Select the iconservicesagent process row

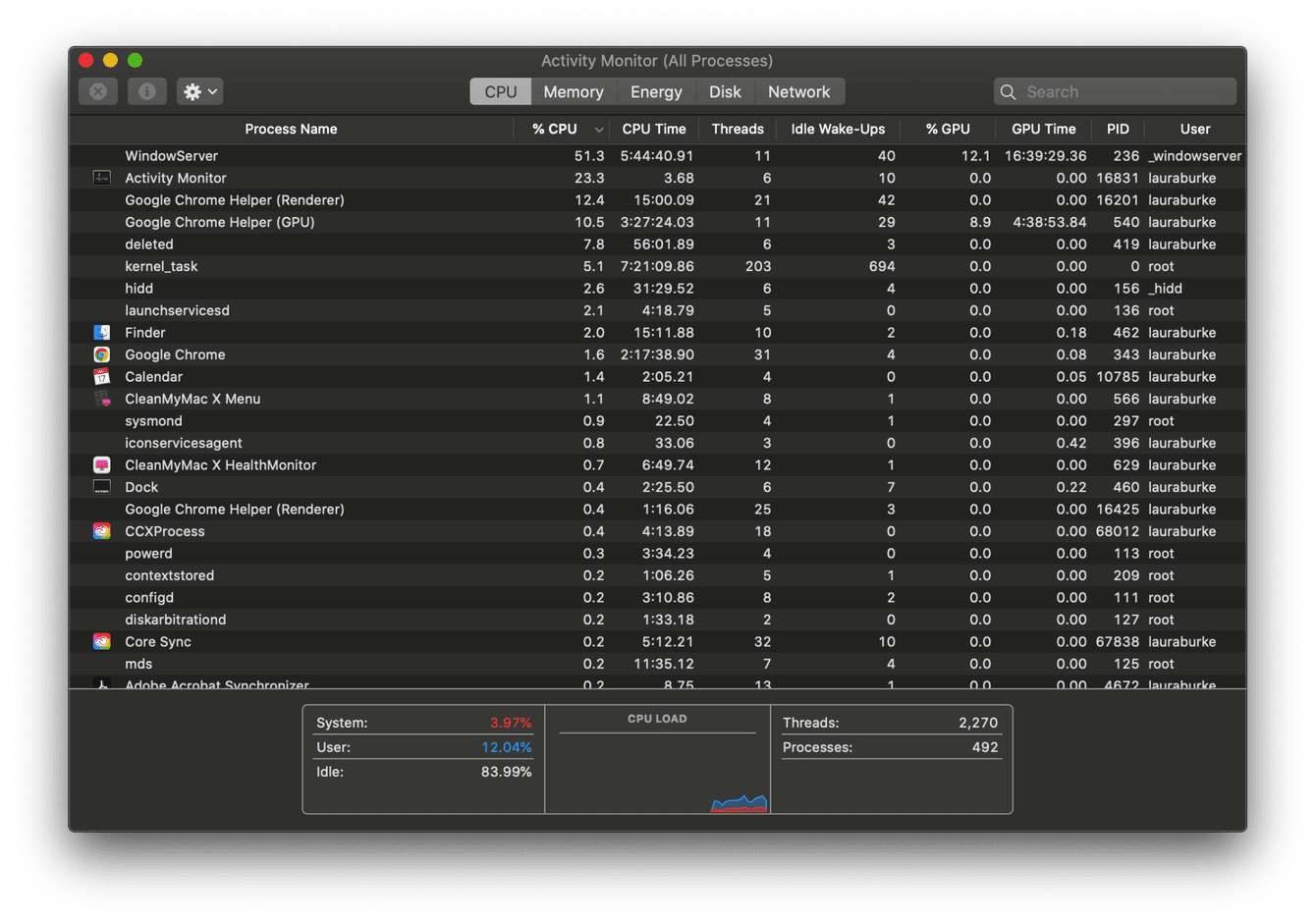coord(657,443)
